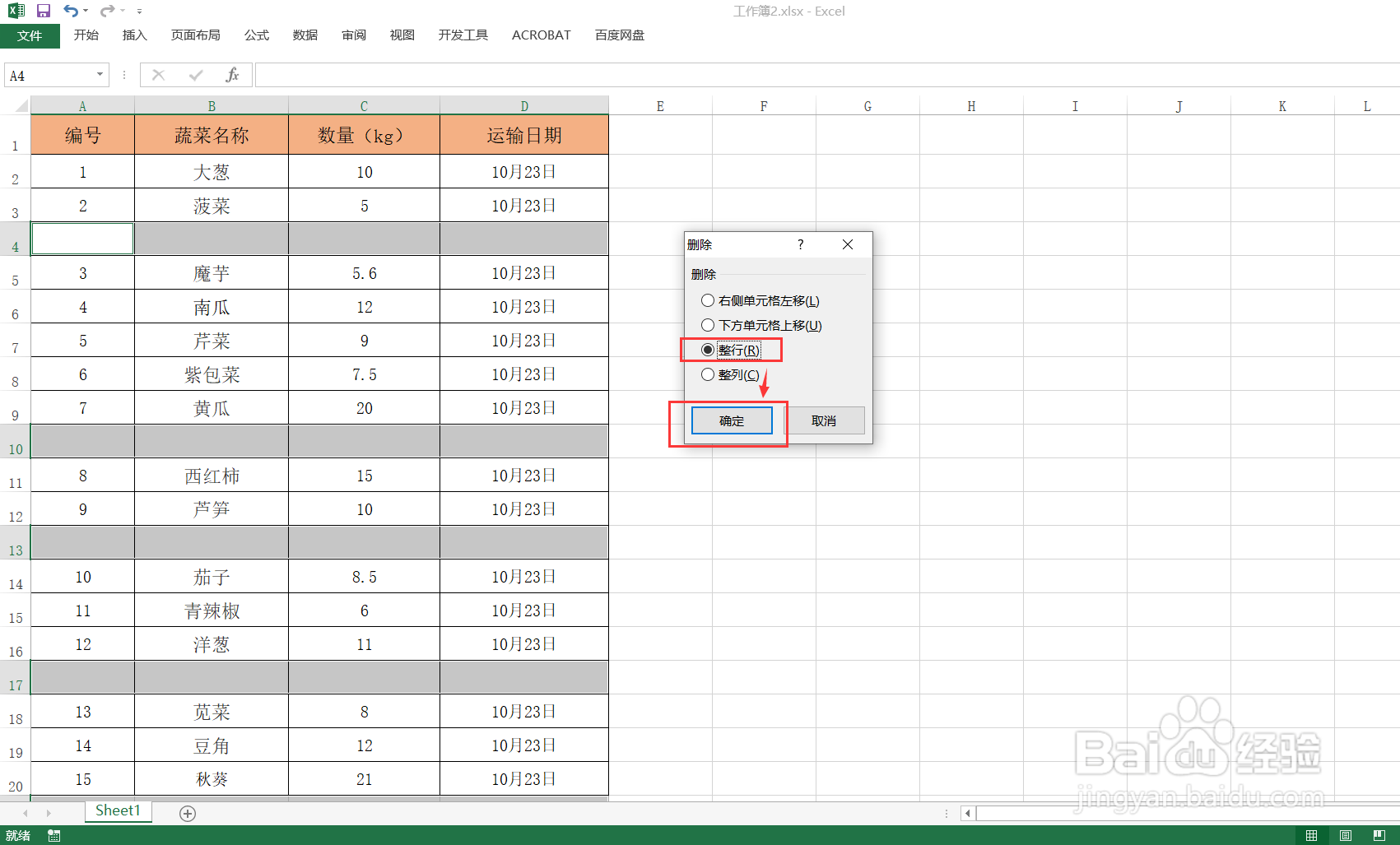Viewport: 1400px width, 845px height.
Task: Click the quantity cell 7.5
Action: click(364, 374)
